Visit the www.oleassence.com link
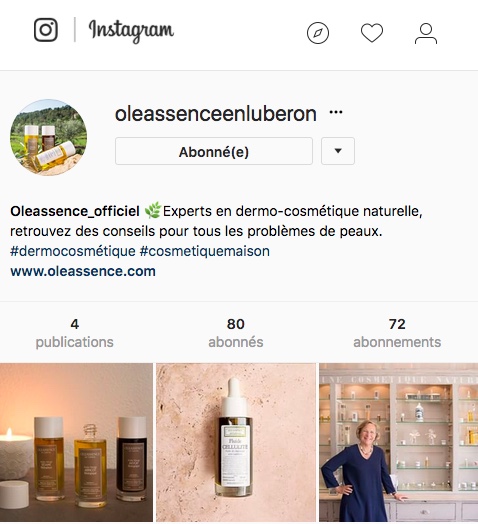Screen dimensions: 478x524 [83, 271]
